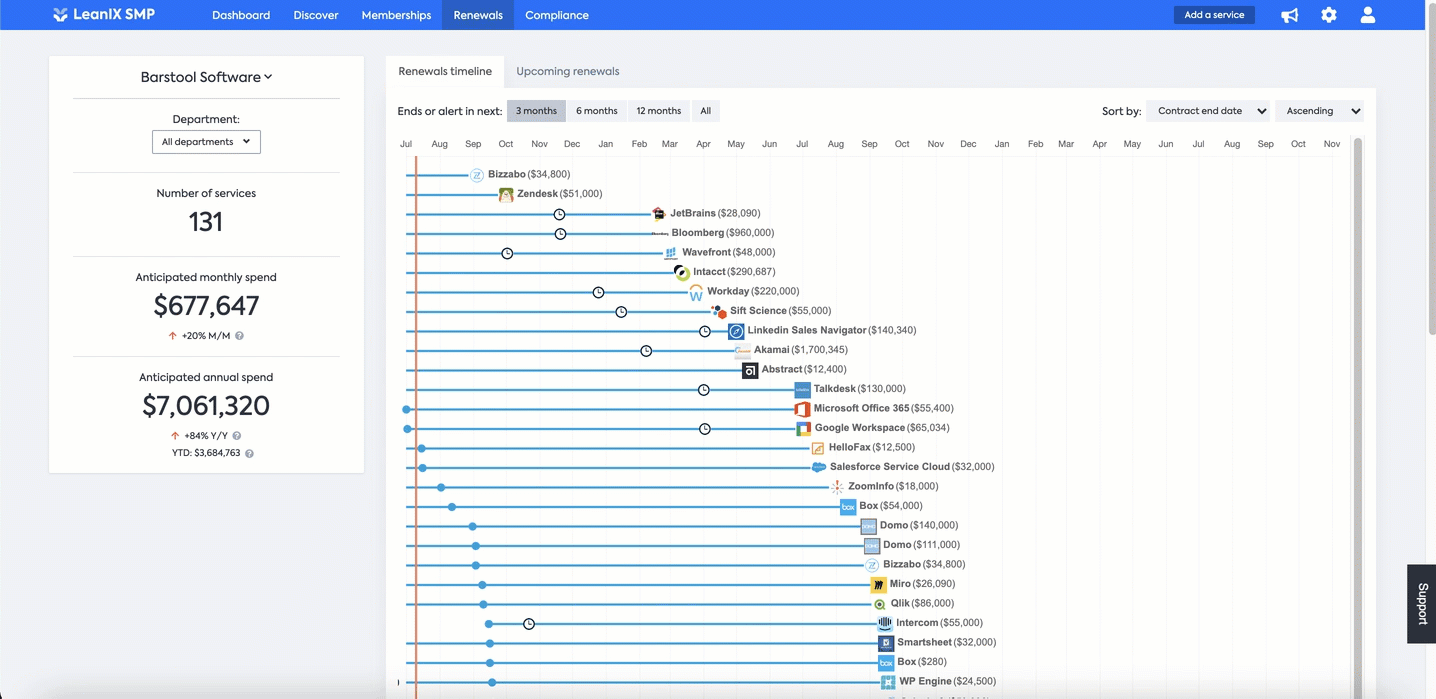The width and height of the screenshot is (1436, 699).
Task: Open the Box ($280) service label
Action: pos(922,662)
